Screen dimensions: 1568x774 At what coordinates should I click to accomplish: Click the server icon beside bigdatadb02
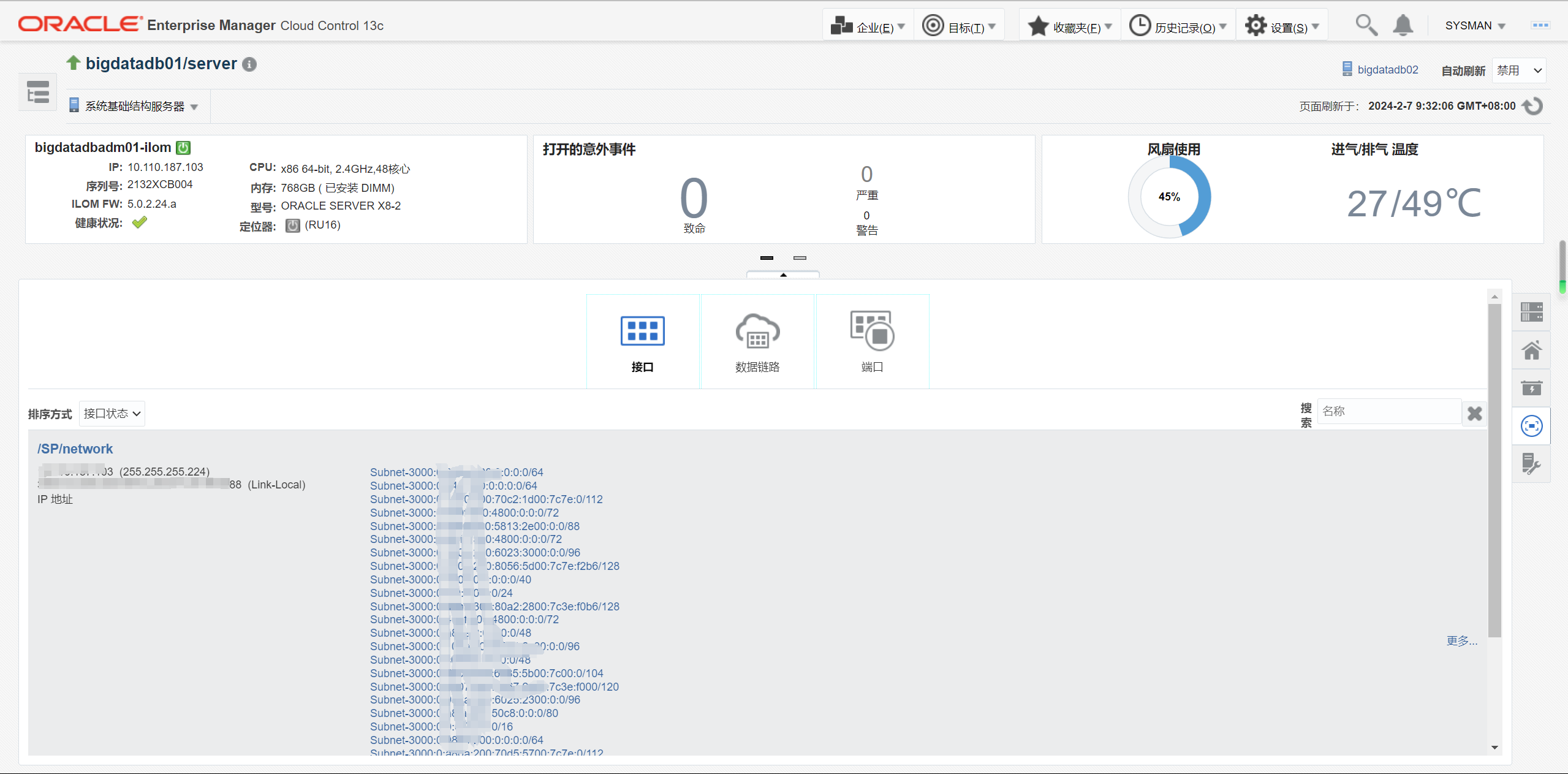pyautogui.click(x=1347, y=69)
